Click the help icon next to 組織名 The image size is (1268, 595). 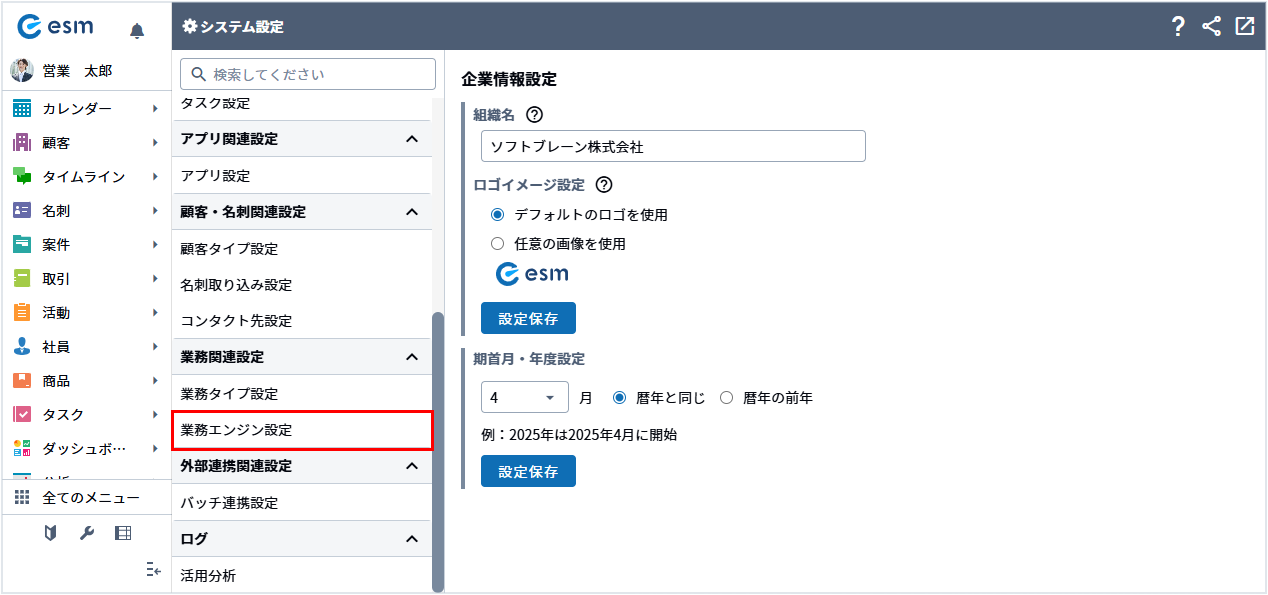[534, 114]
